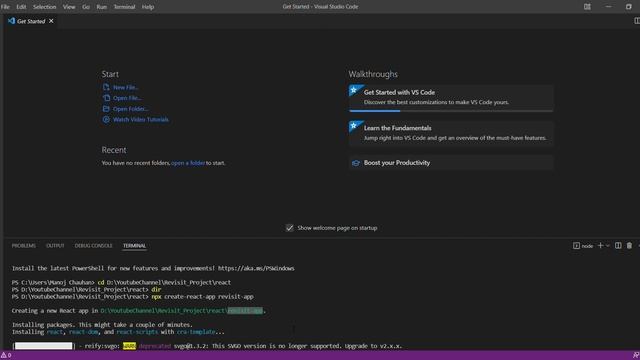
Task: Select the Terminal panel tab
Action: [134, 246]
